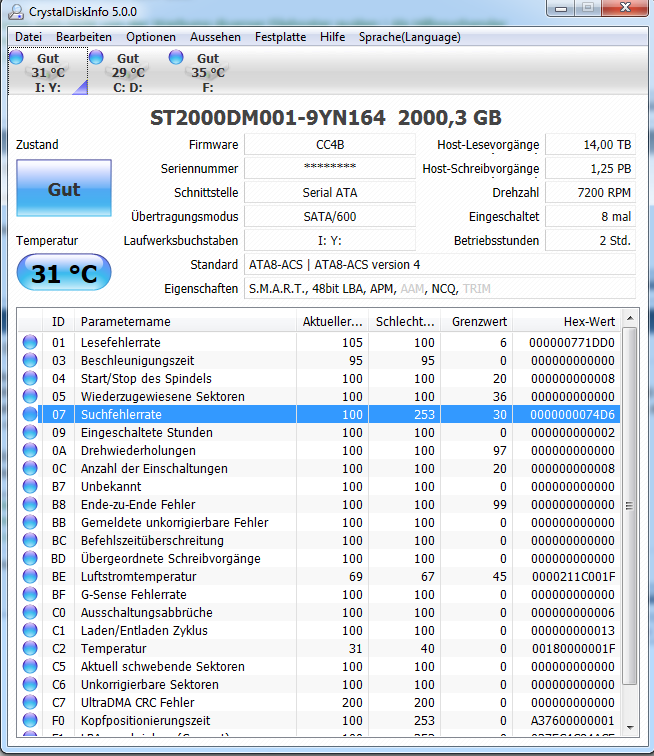
Task: Click the status orb for Anzahl der Einschaltungen
Action: [x=30, y=468]
